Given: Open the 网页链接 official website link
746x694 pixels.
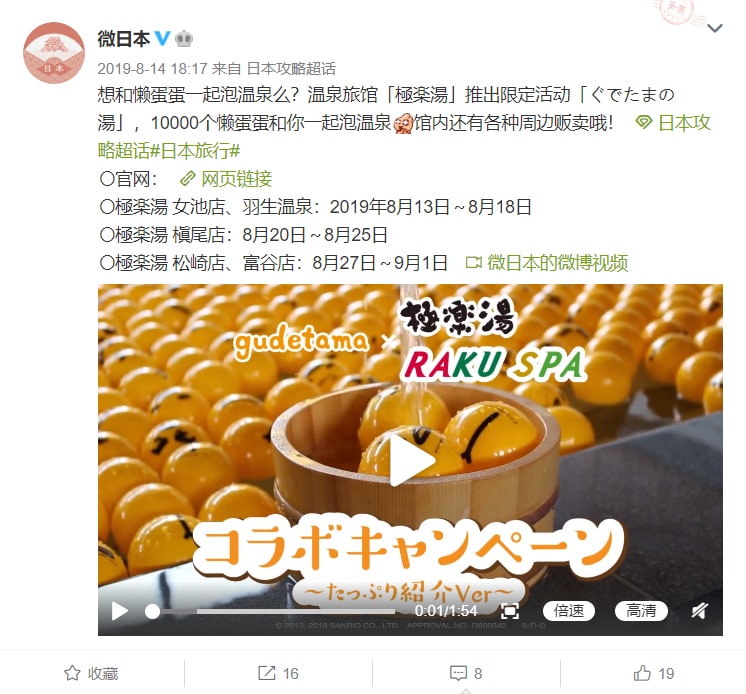Looking at the screenshot, I should pos(226,179).
